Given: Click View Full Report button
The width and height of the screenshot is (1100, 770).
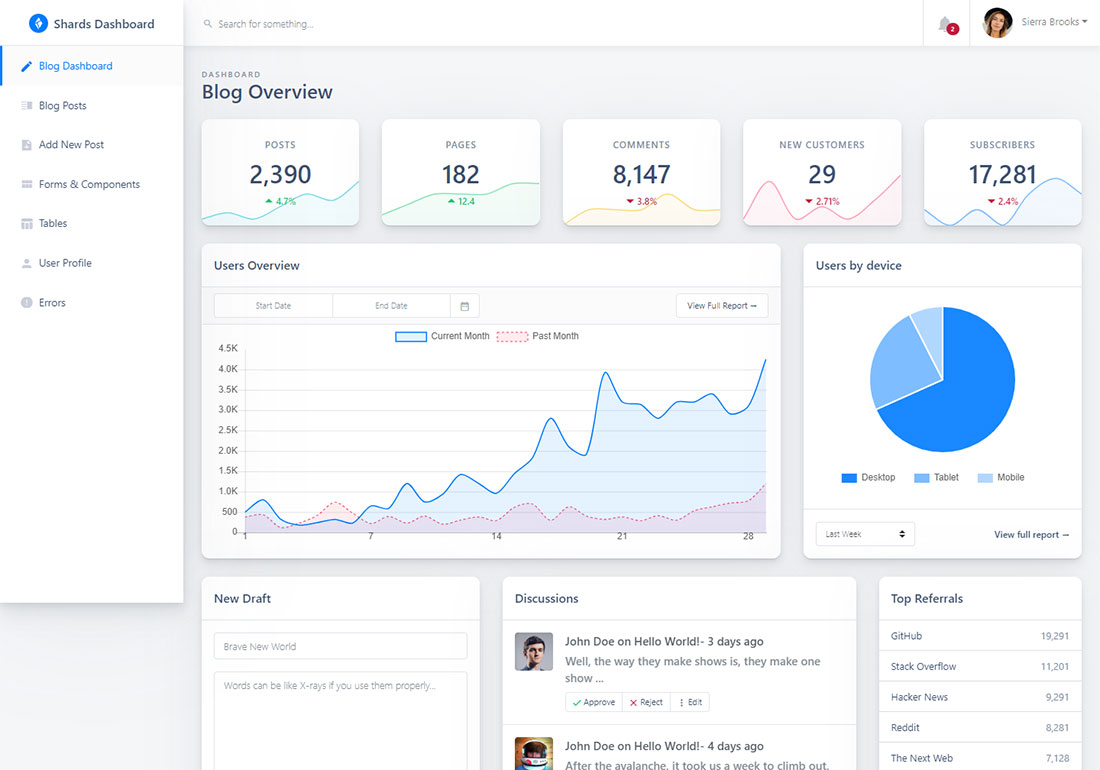Looking at the screenshot, I should 722,306.
